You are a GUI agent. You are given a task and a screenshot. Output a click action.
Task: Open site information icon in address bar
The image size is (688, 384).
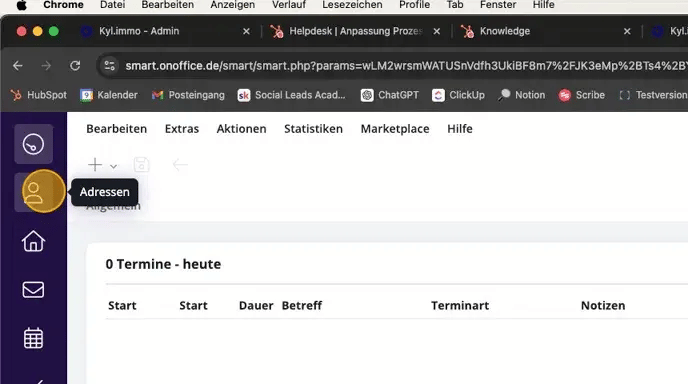109,66
